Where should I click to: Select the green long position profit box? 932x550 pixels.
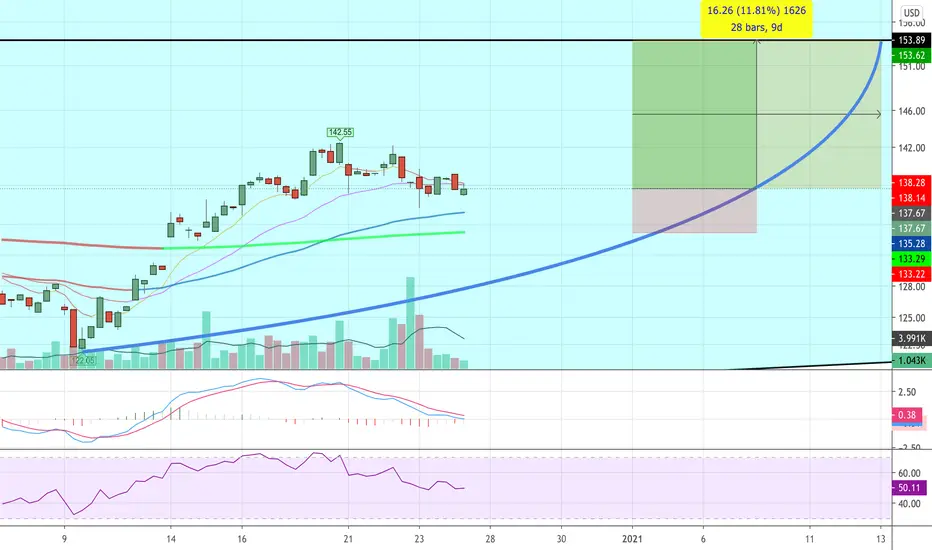pos(694,115)
